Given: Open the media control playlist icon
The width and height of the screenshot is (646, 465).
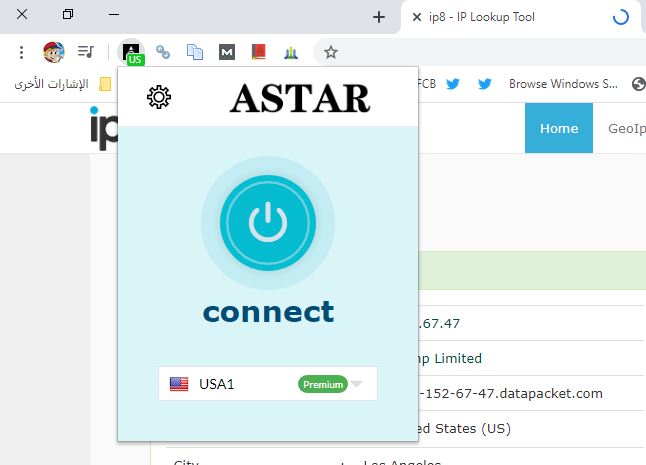Looking at the screenshot, I should (x=86, y=52).
